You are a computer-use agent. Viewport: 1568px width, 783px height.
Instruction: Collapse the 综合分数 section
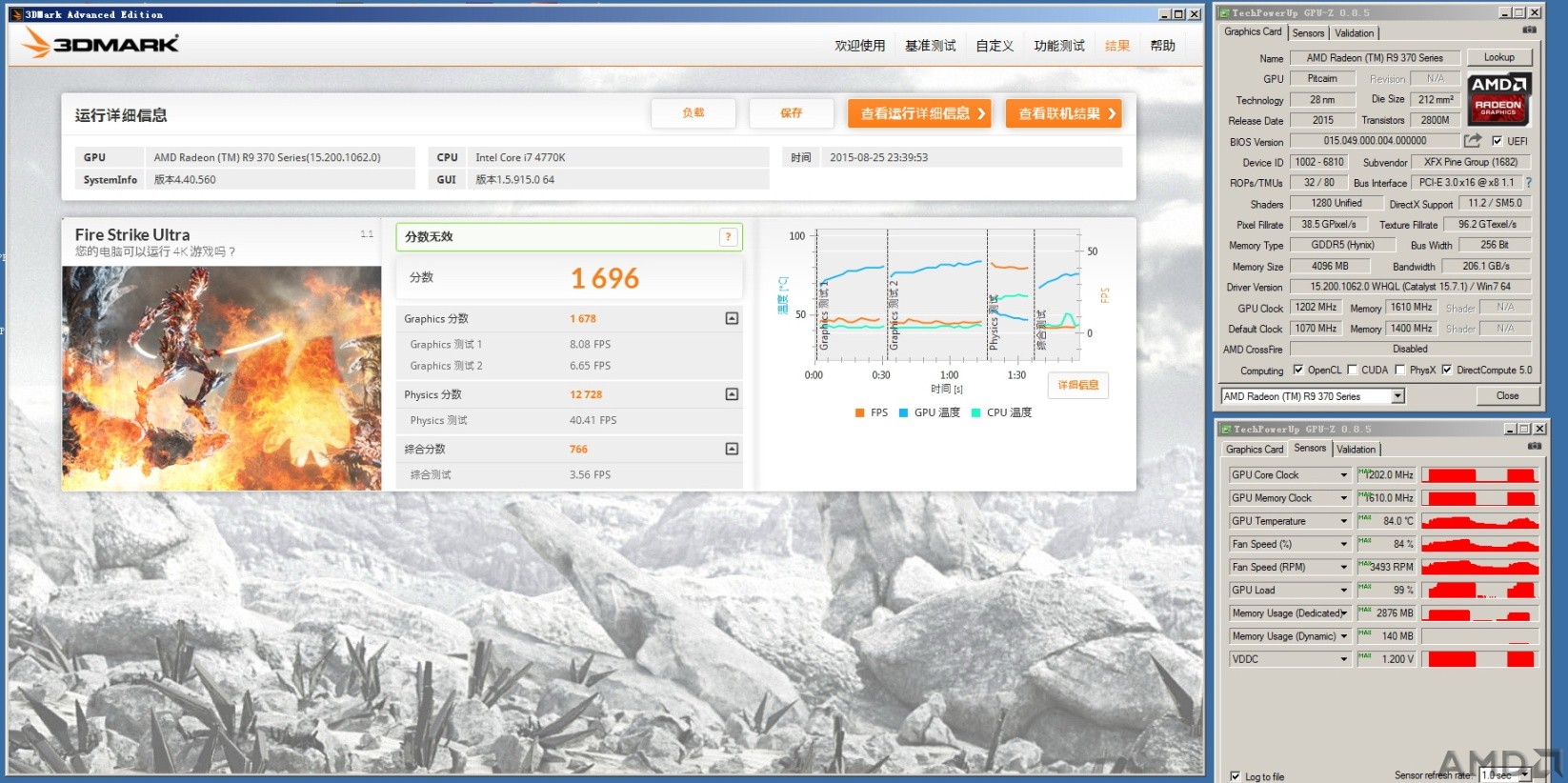732,449
